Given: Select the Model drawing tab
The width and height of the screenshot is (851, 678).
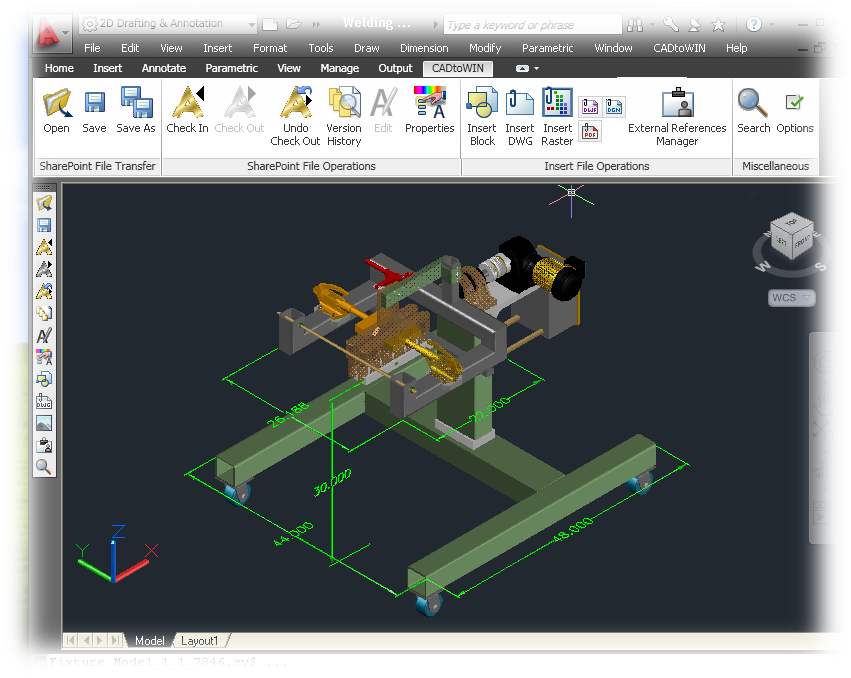Looking at the screenshot, I should pos(149,641).
